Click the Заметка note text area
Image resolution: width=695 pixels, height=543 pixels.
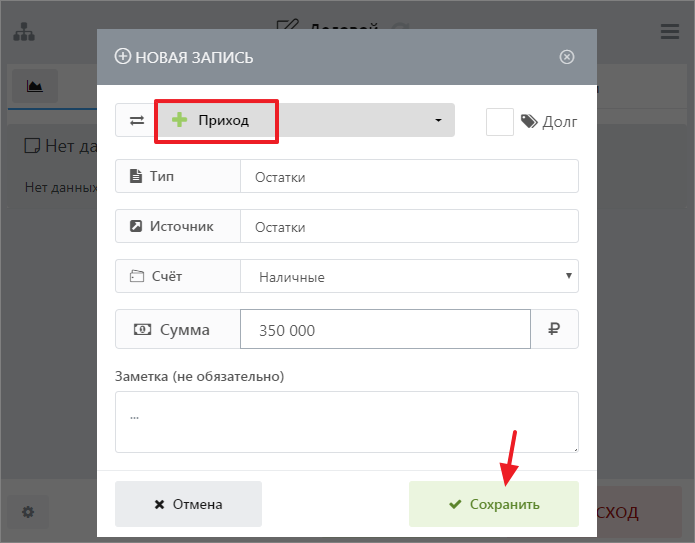pos(346,421)
